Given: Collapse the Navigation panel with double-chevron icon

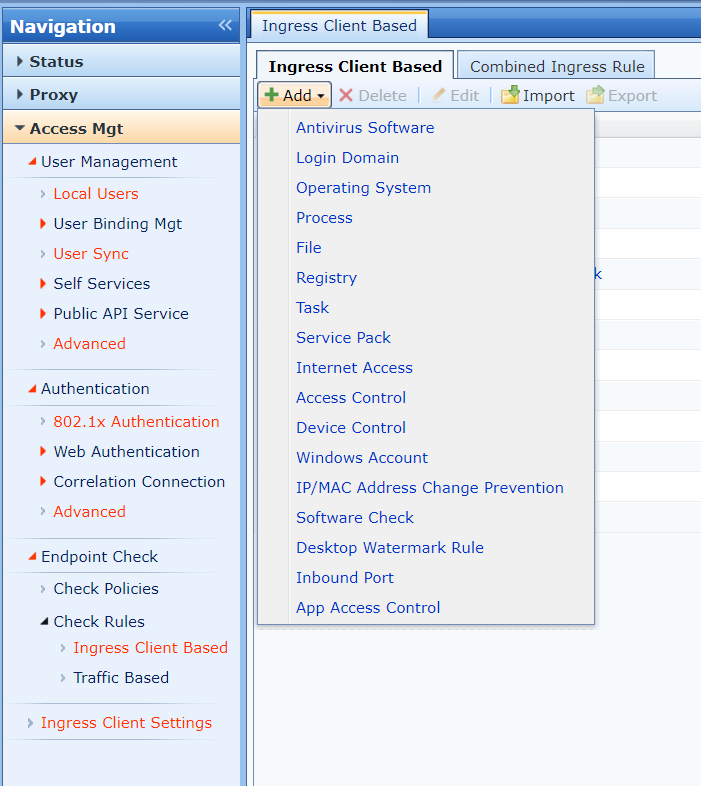Looking at the screenshot, I should (x=225, y=26).
